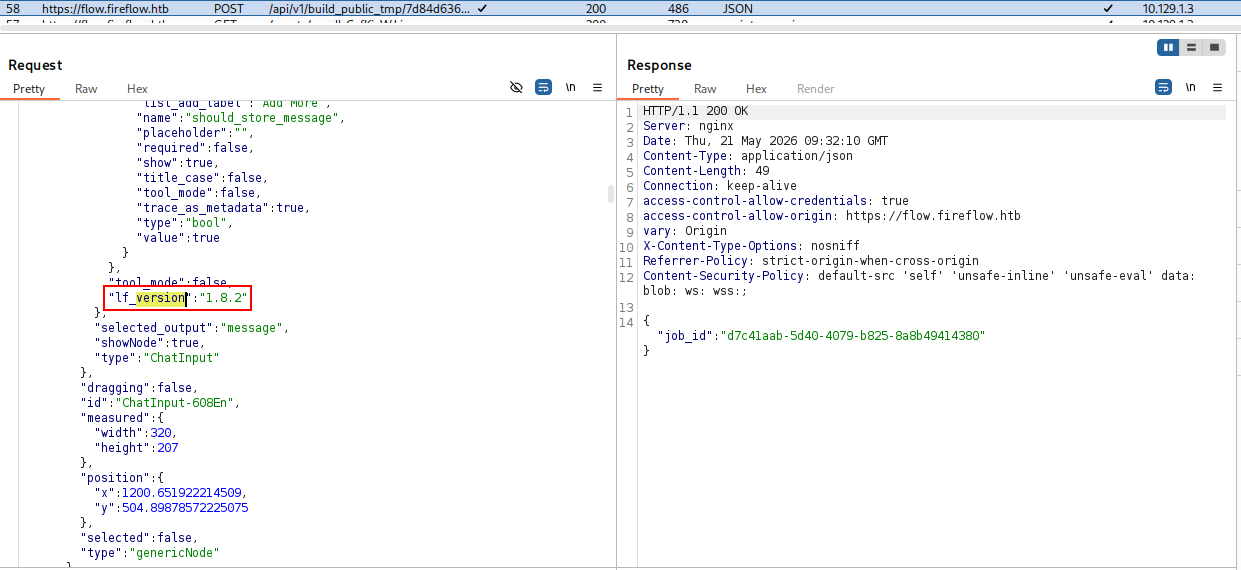Select top-bottom stacked layout icon
The height and width of the screenshot is (570, 1241).
(x=1191, y=47)
